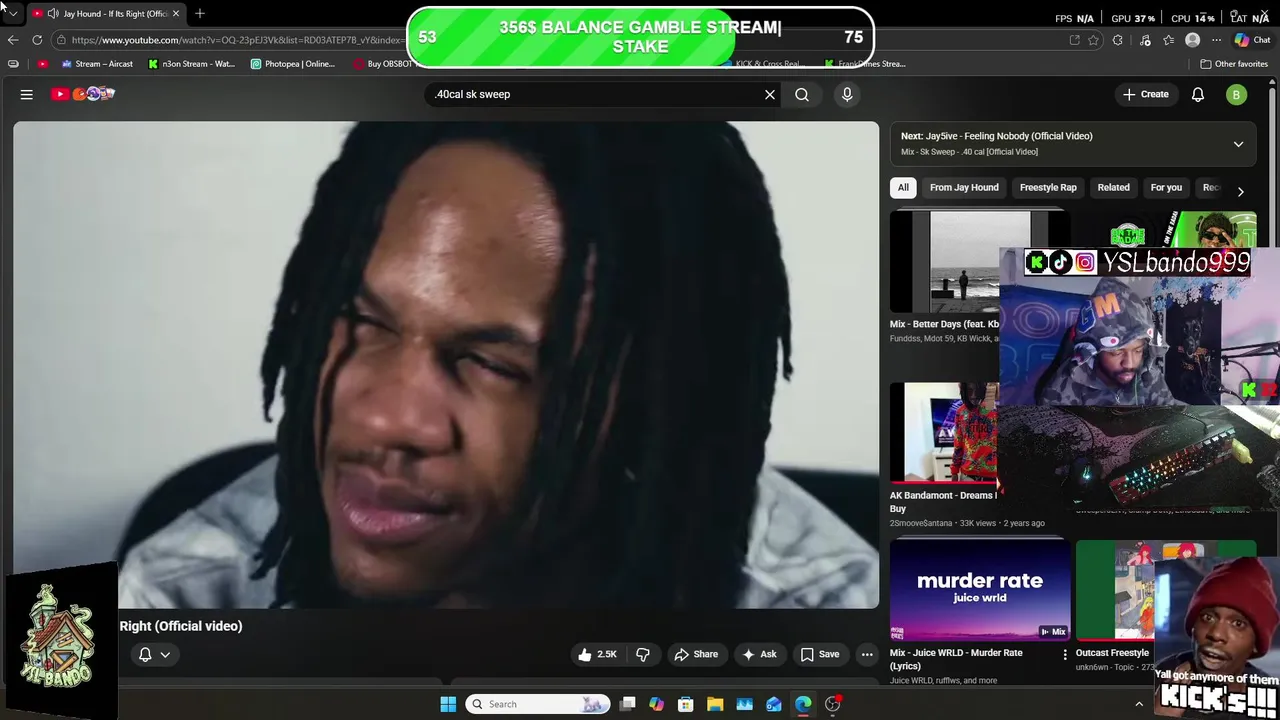Open the browser profile avatar
1280x720 pixels.
click(1192, 40)
